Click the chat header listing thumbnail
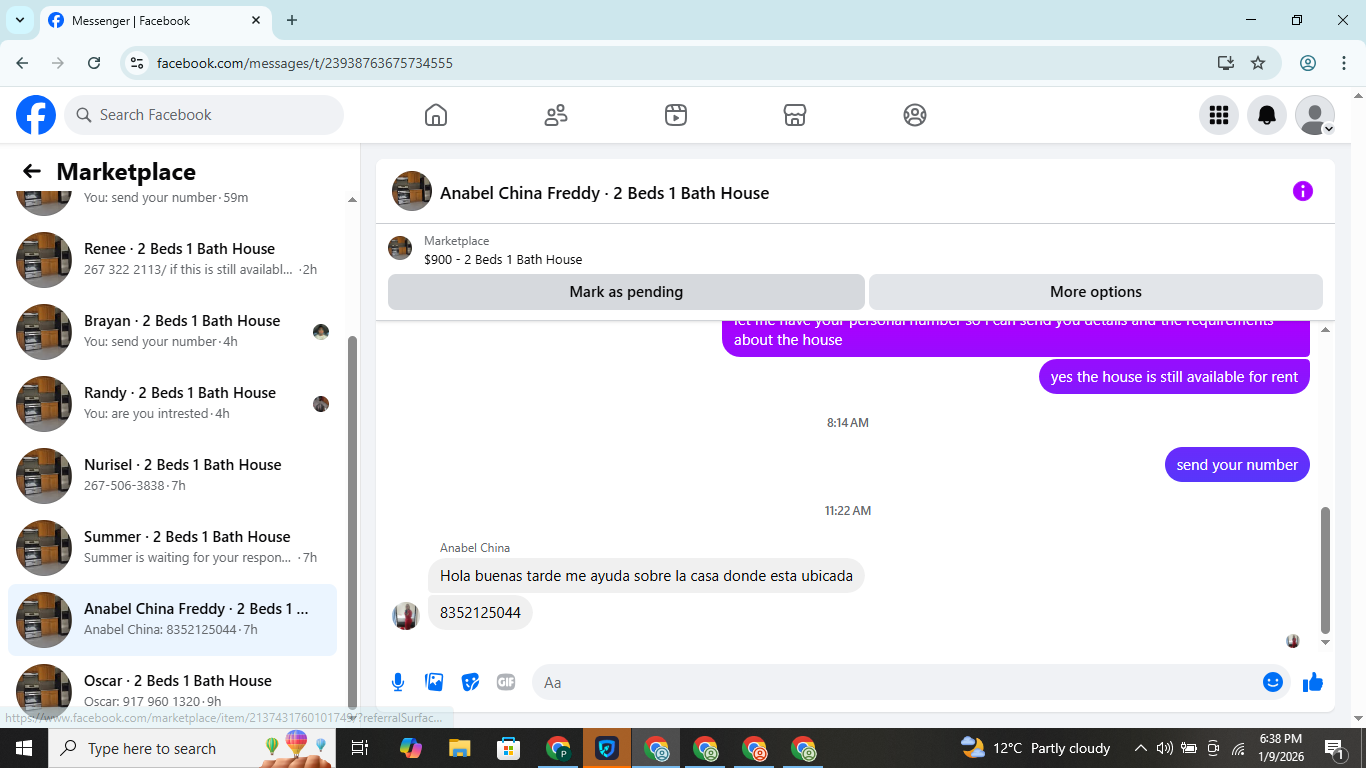 [x=412, y=191]
